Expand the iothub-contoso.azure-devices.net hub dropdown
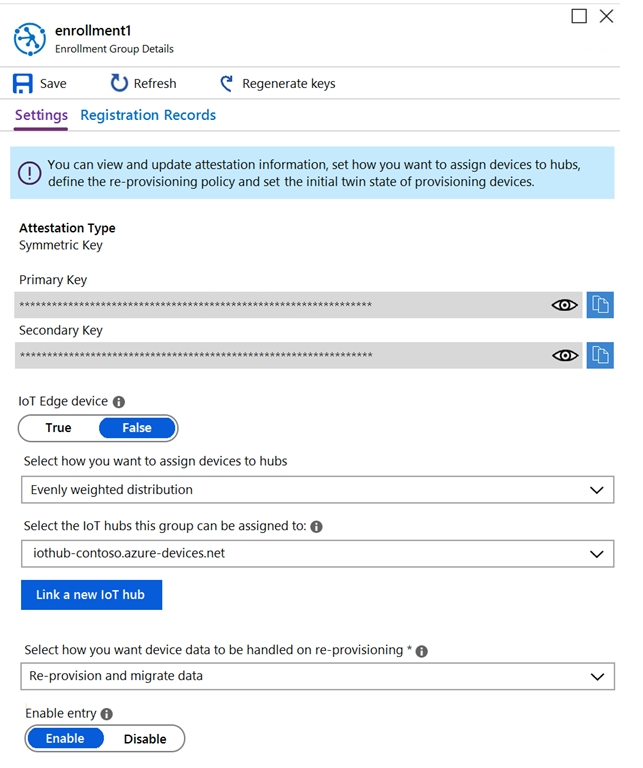Viewport: 643px width, 768px height. tap(317, 554)
